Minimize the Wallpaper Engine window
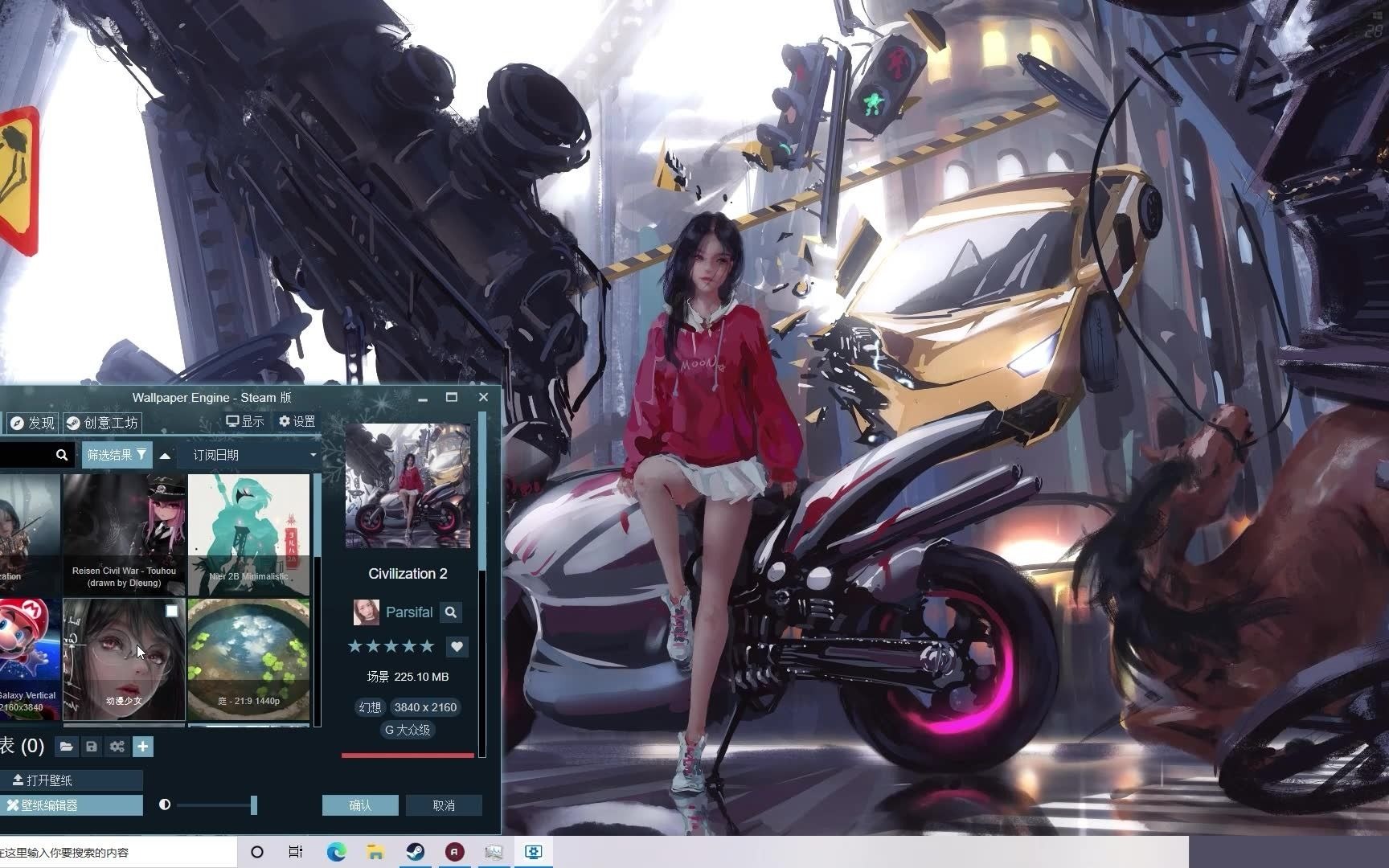 click(424, 397)
